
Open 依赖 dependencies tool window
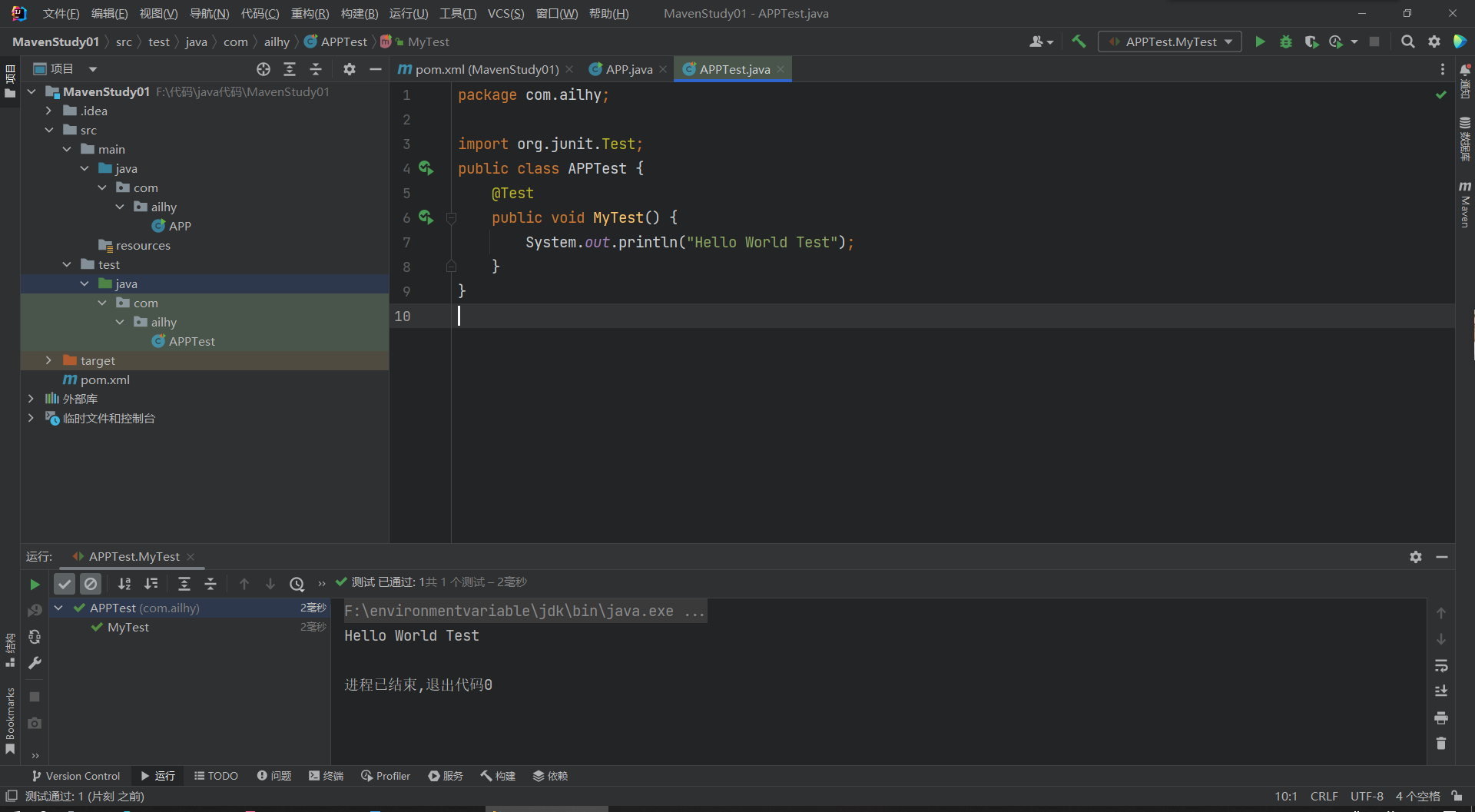pos(550,776)
